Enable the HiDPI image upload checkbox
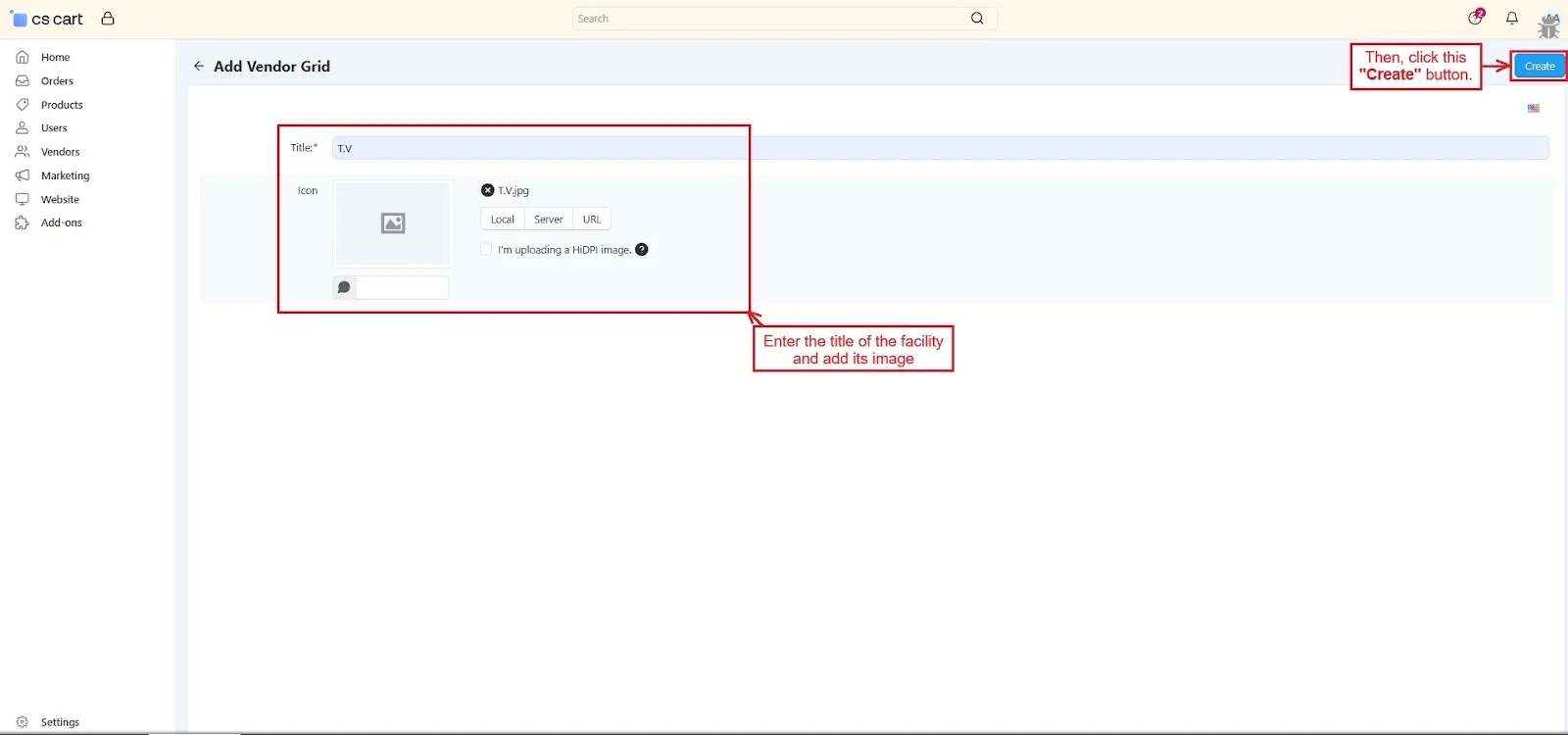This screenshot has height=735, width=1568. click(486, 250)
